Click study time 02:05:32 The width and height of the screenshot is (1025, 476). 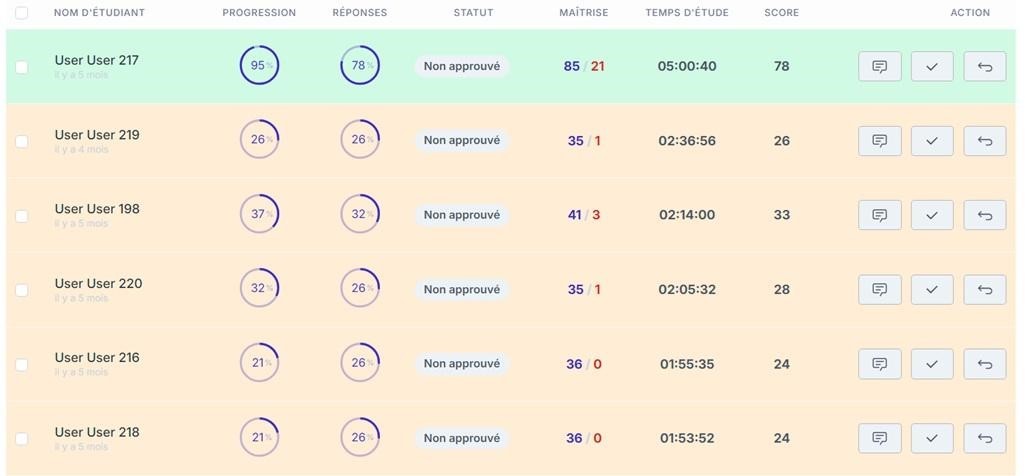(x=687, y=290)
